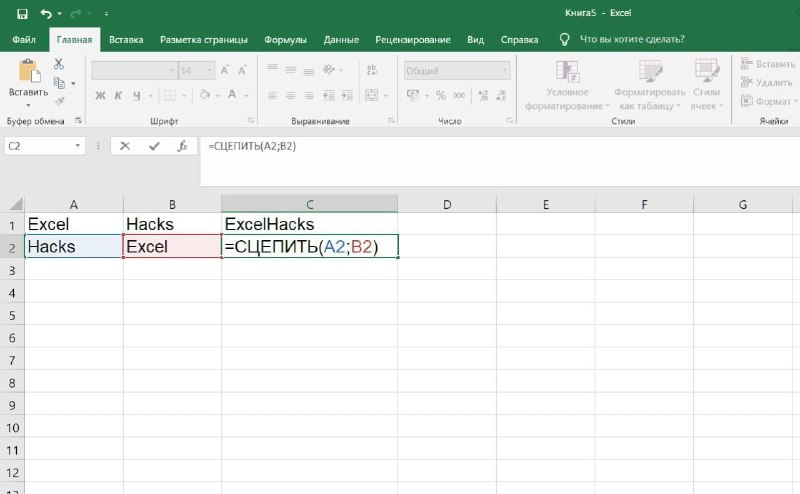Click the Cancel X formula button
The width and height of the screenshot is (800, 494).
125,146
